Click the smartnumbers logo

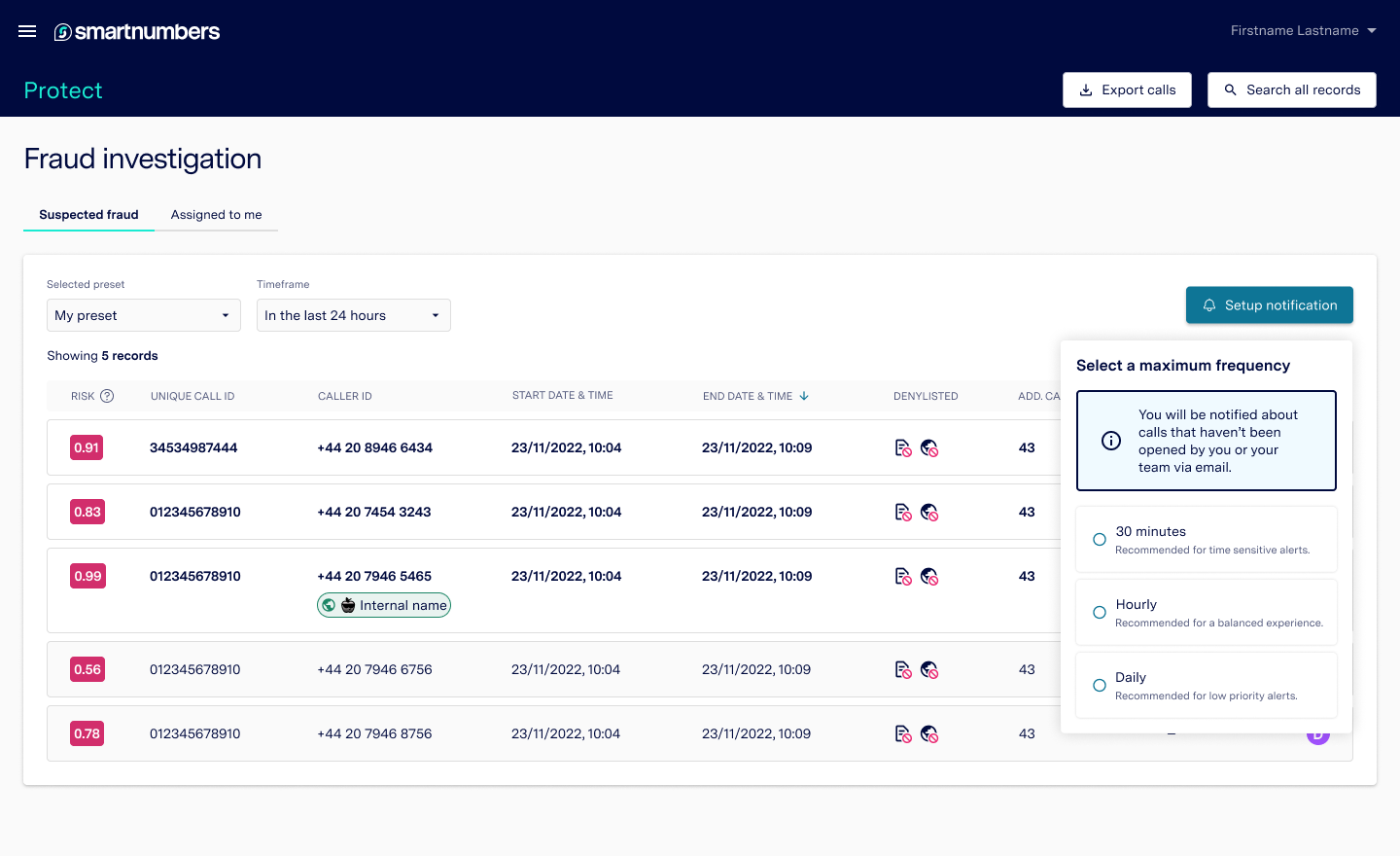pos(137,32)
